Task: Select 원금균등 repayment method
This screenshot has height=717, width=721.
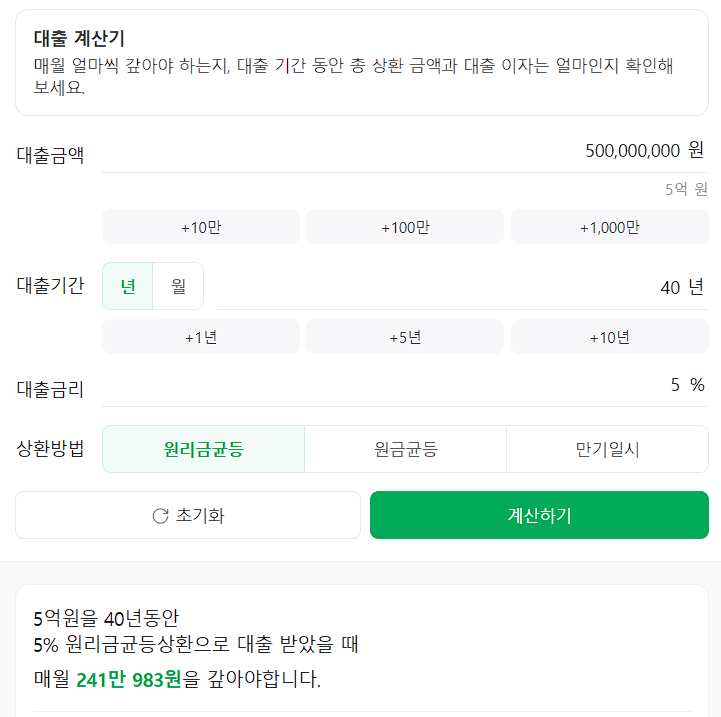Action: pos(405,449)
